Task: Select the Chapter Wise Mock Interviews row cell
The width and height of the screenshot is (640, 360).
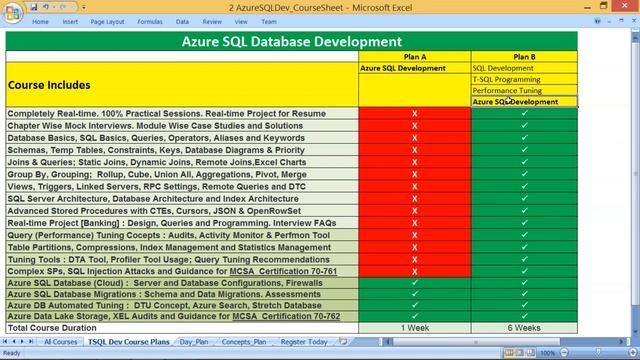Action: 182,126
